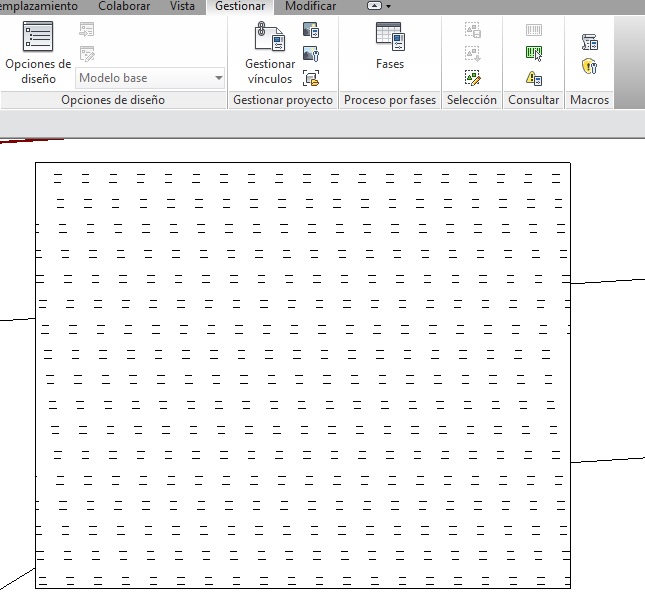Open the Modificar ribbon tab
The image size is (645, 595).
[310, 6]
